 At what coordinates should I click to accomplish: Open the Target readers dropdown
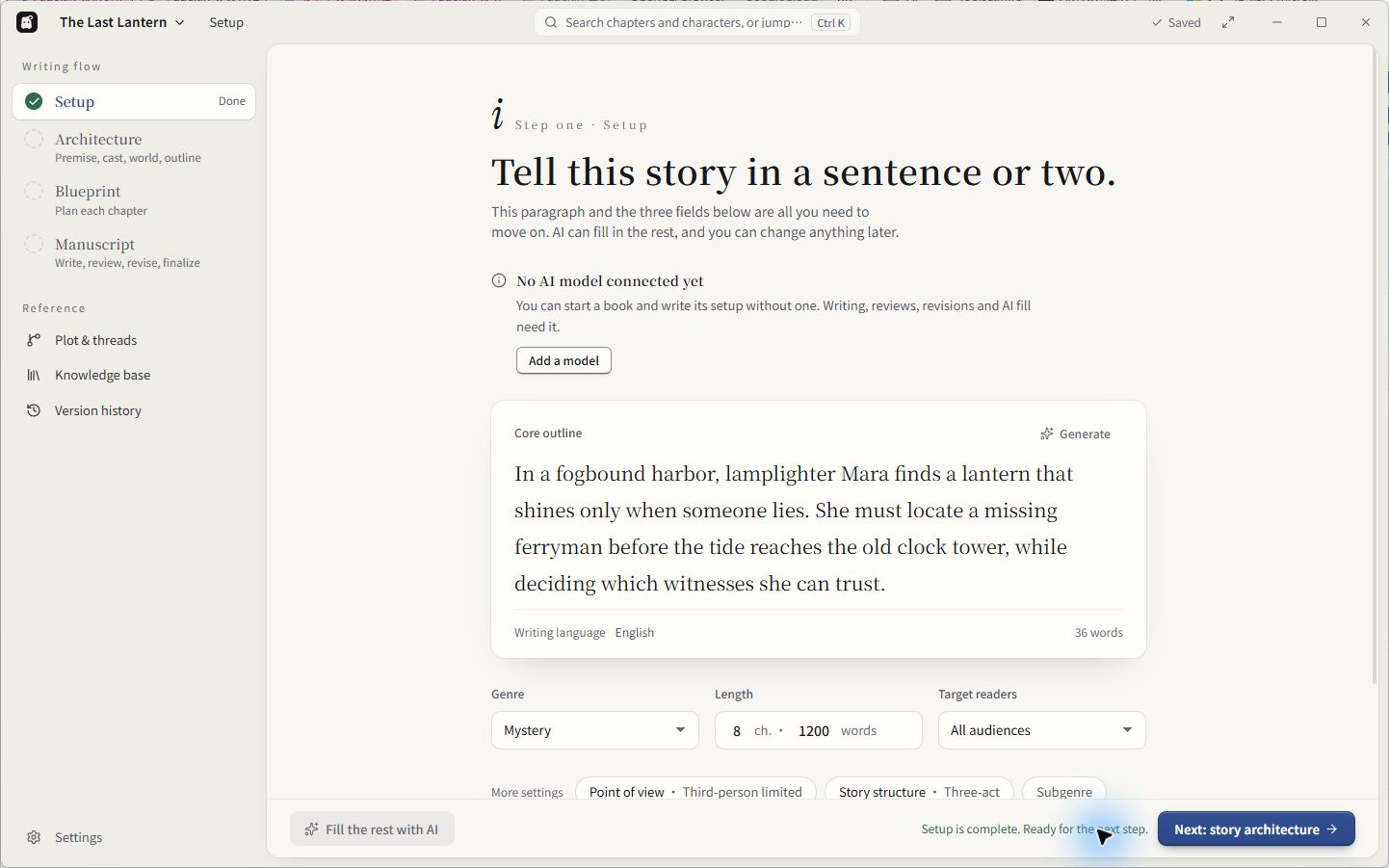(1042, 730)
